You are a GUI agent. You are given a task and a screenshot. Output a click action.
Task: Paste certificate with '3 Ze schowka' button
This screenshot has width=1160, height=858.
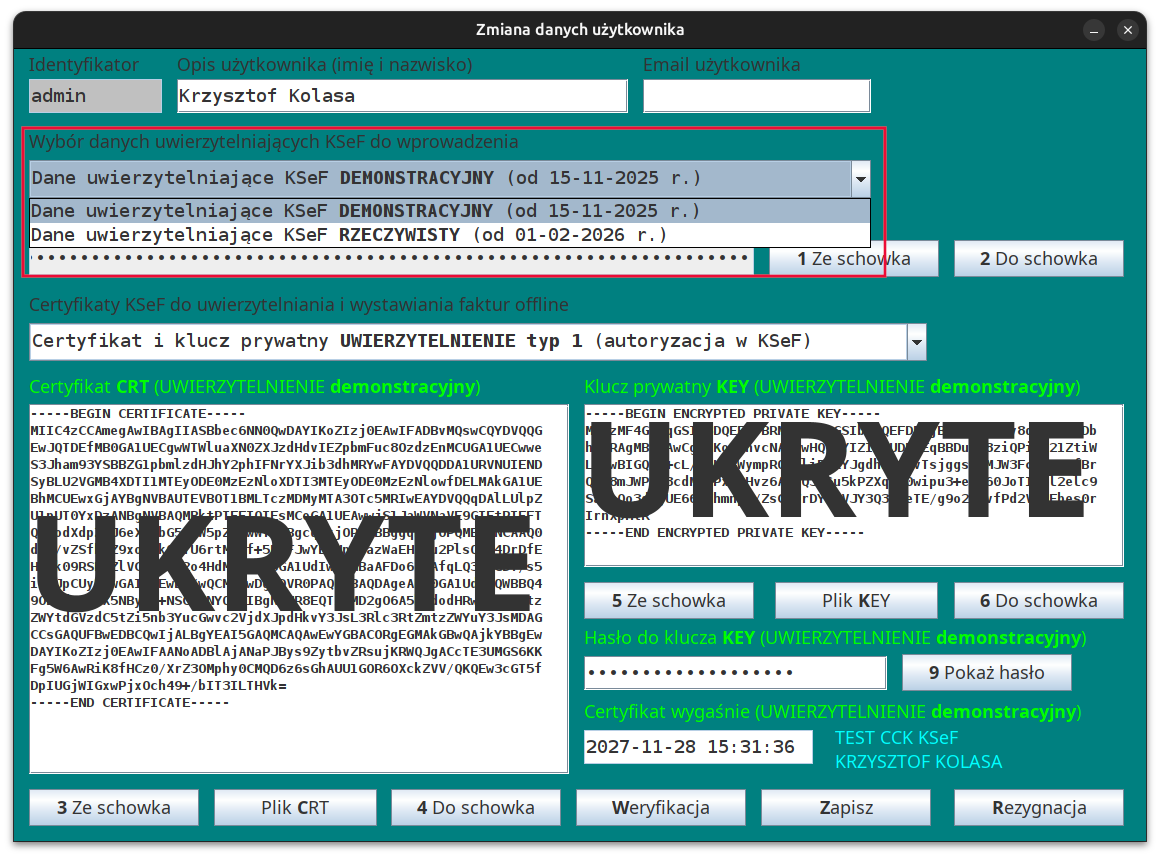114,808
